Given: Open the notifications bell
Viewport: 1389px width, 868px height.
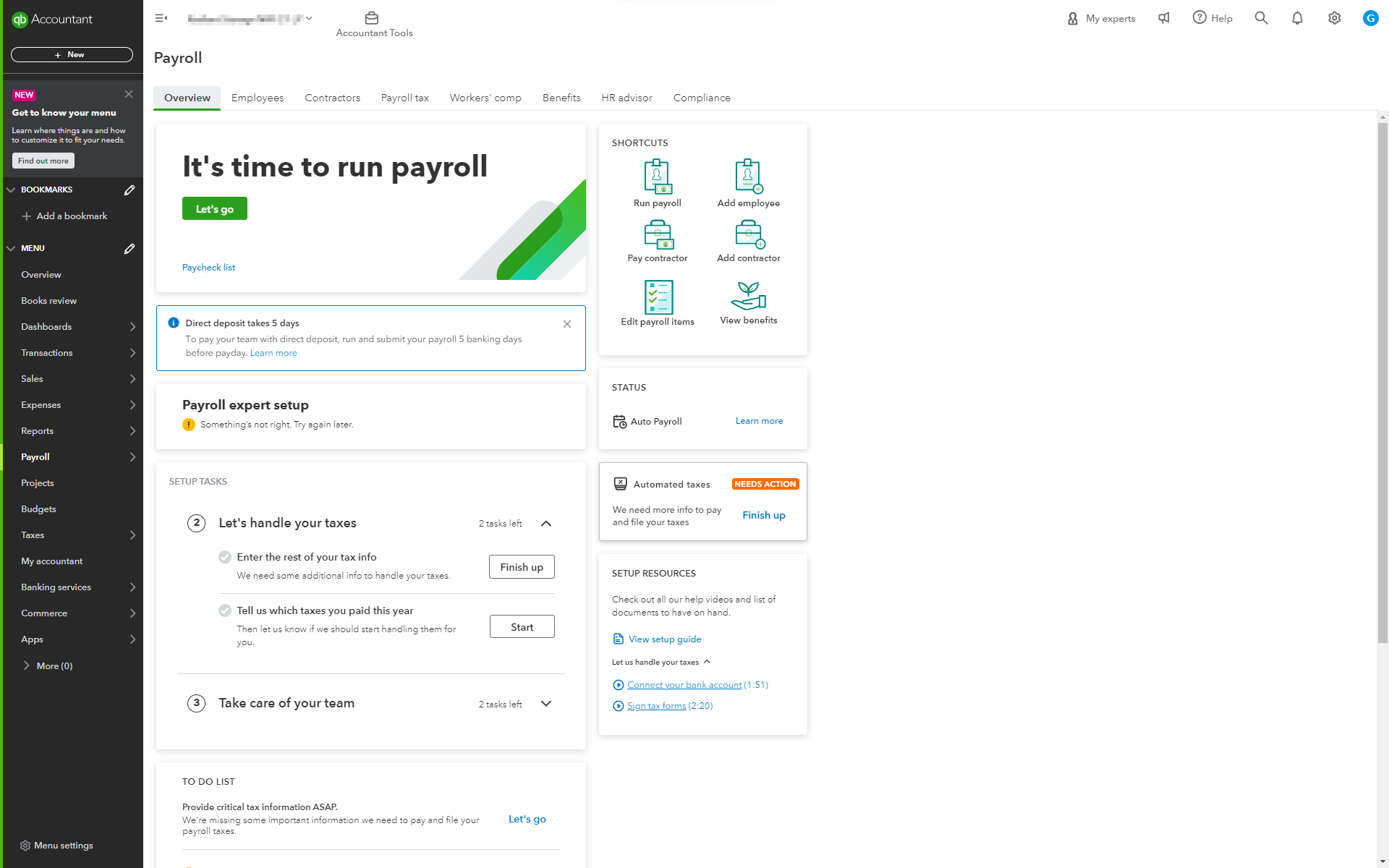Looking at the screenshot, I should coord(1297,18).
